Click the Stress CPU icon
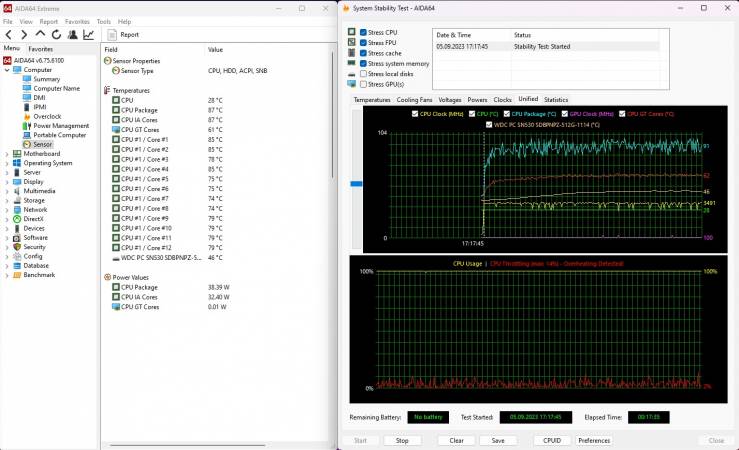Screen dimensions: 739x450 352,32
